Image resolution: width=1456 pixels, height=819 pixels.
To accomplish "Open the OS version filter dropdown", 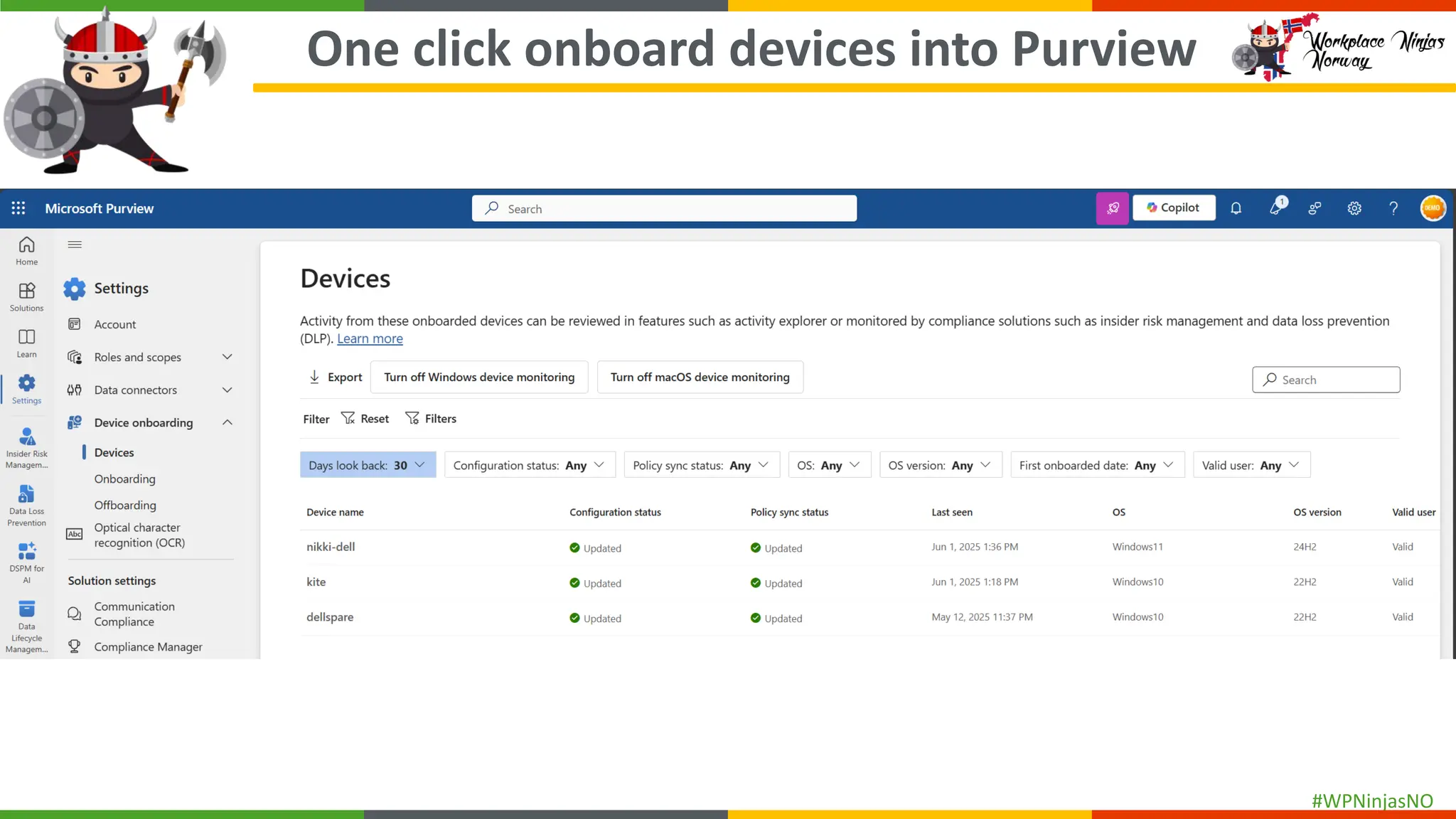I will point(940,465).
